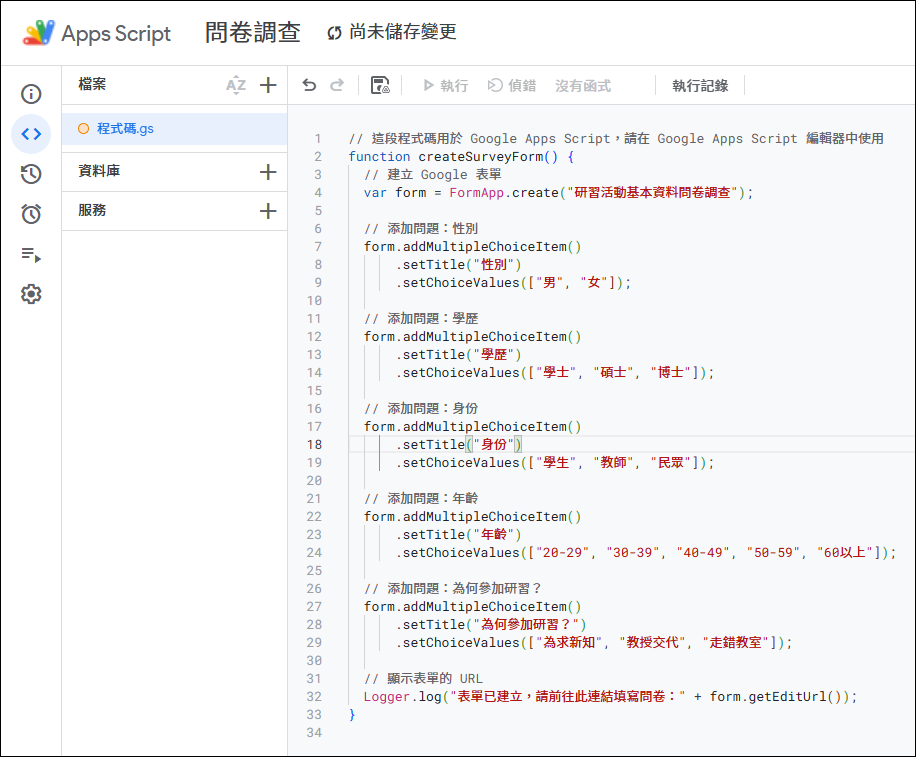
Task: Sort files alphabetically with AZ icon
Action: [x=236, y=85]
